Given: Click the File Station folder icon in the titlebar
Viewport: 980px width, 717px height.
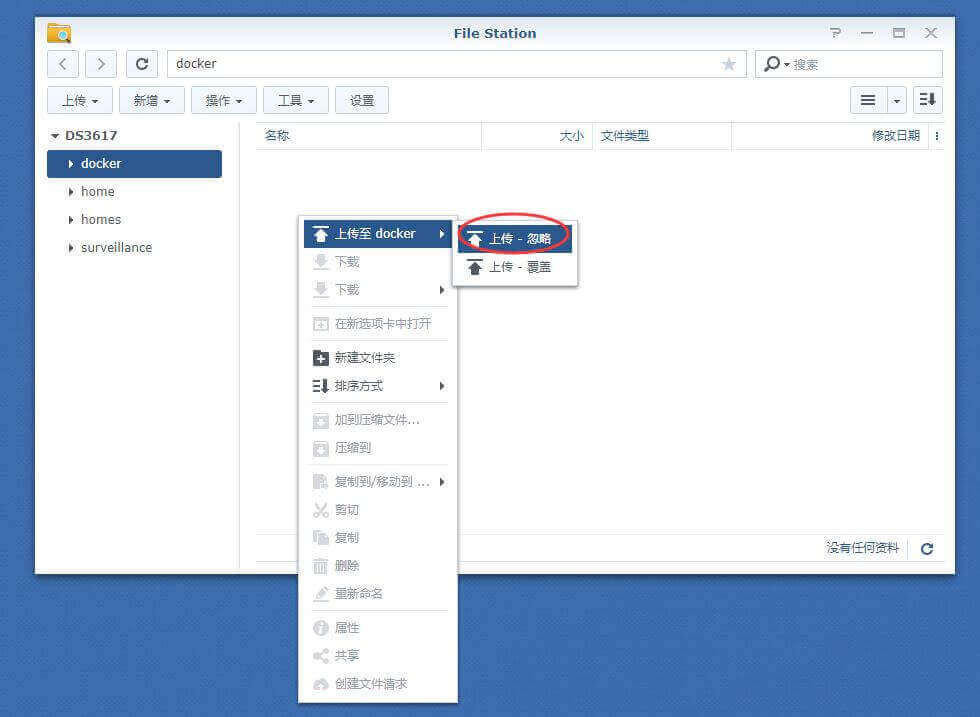Looking at the screenshot, I should 58,32.
